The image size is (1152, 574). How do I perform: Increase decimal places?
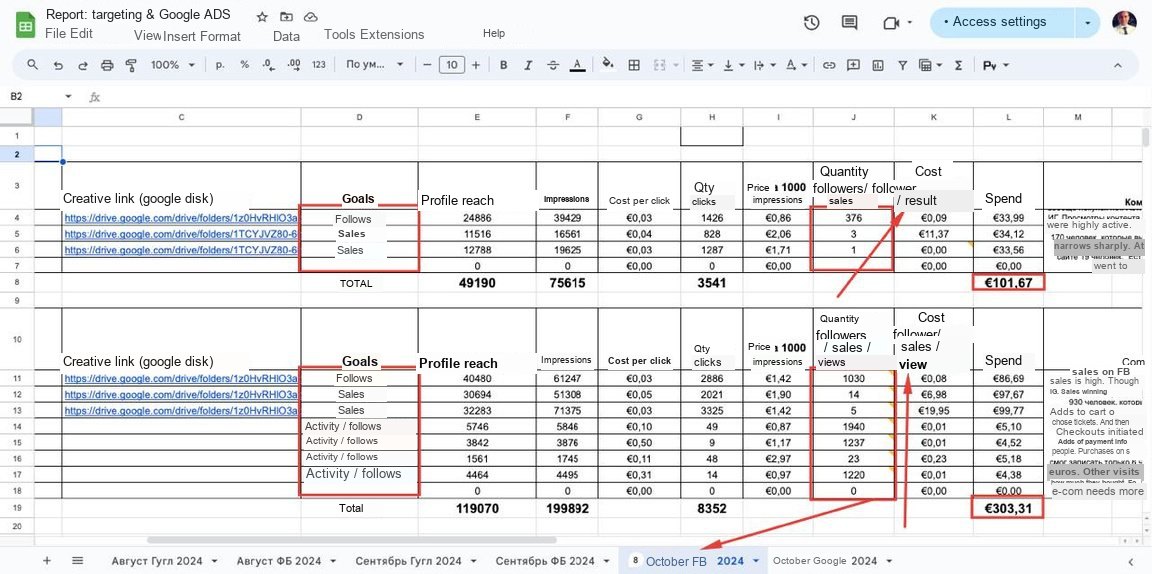[294, 65]
